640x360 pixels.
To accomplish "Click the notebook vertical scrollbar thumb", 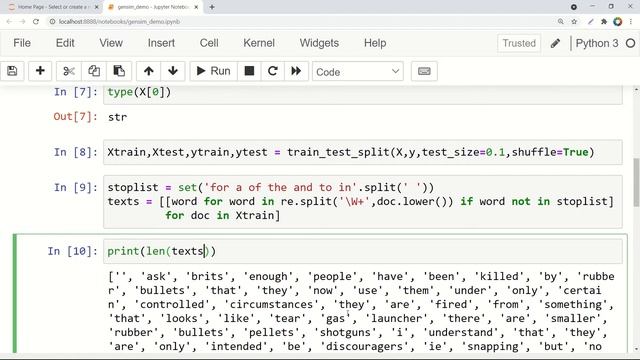I will (636, 182).
